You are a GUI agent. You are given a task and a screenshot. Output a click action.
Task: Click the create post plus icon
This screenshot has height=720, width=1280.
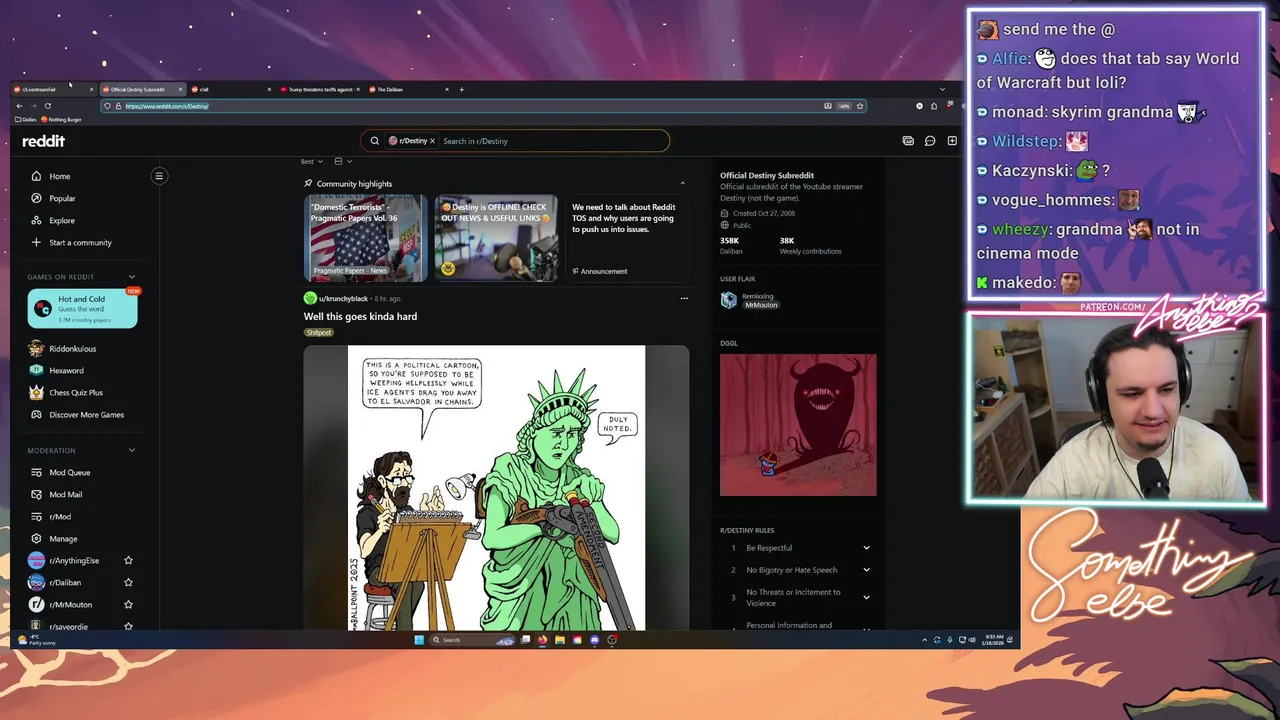point(952,141)
